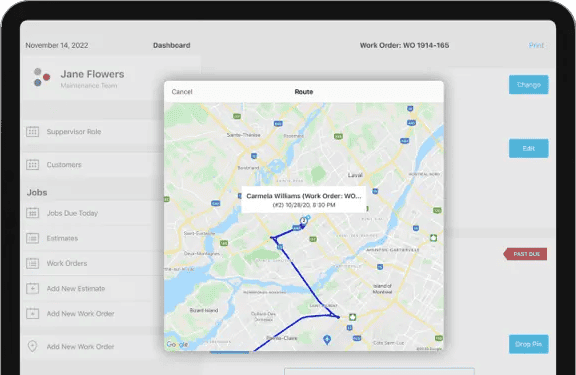The height and width of the screenshot is (375, 576).
Task: Click the Google logo on map
Action: tap(177, 344)
